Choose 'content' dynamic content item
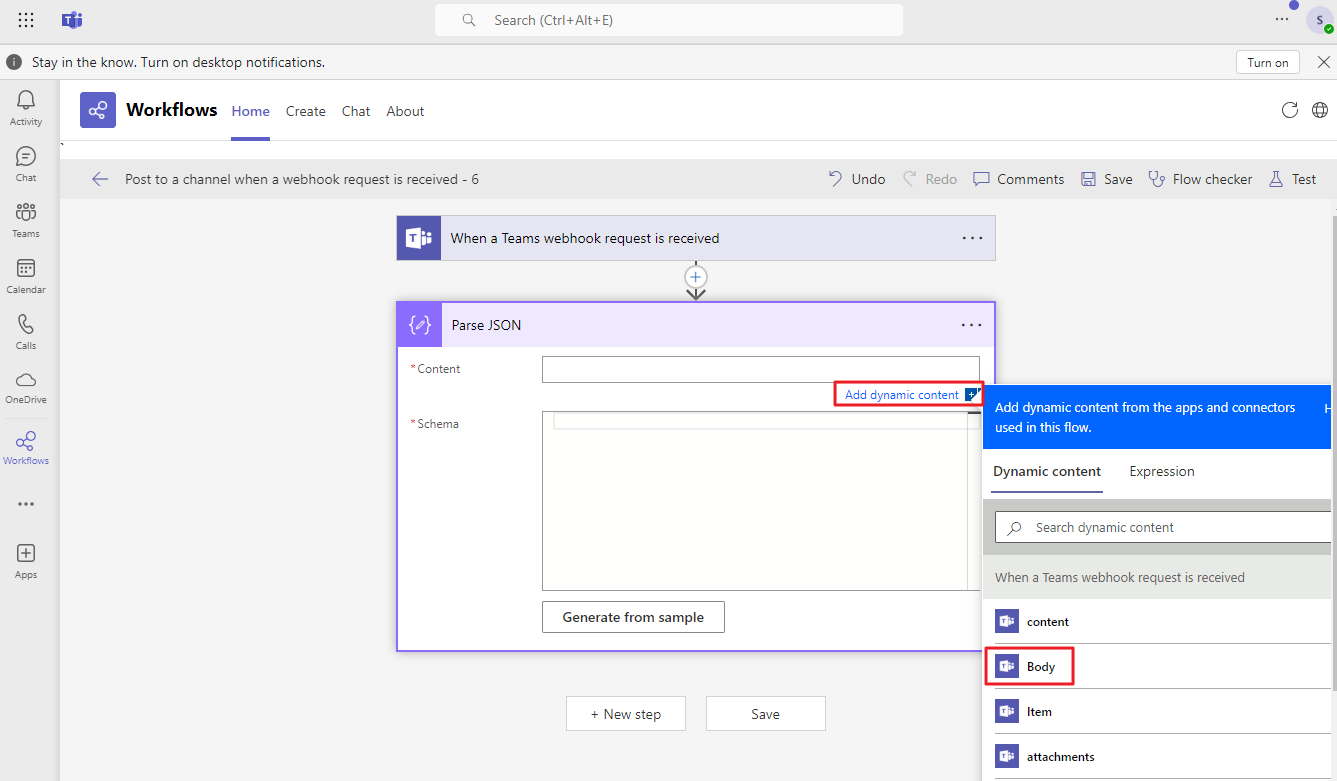 pyautogui.click(x=1157, y=622)
